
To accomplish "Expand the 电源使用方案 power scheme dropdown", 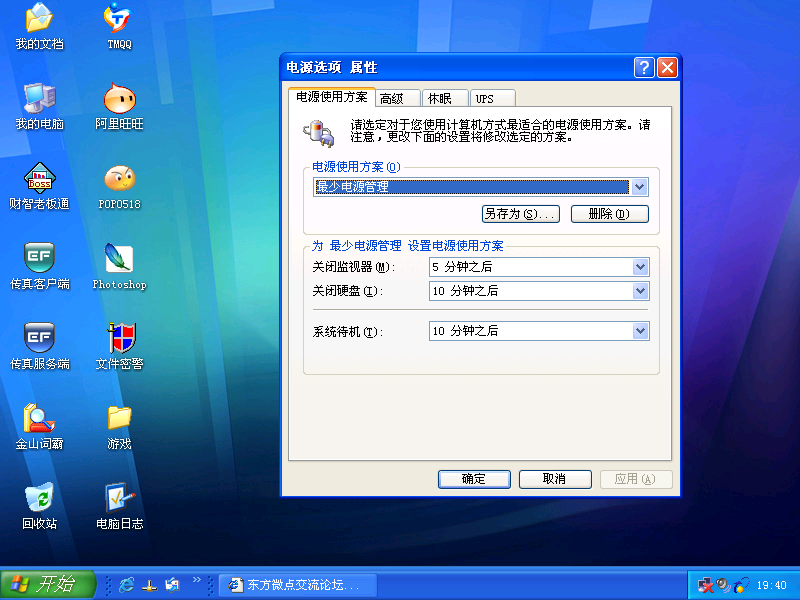I will coord(639,187).
